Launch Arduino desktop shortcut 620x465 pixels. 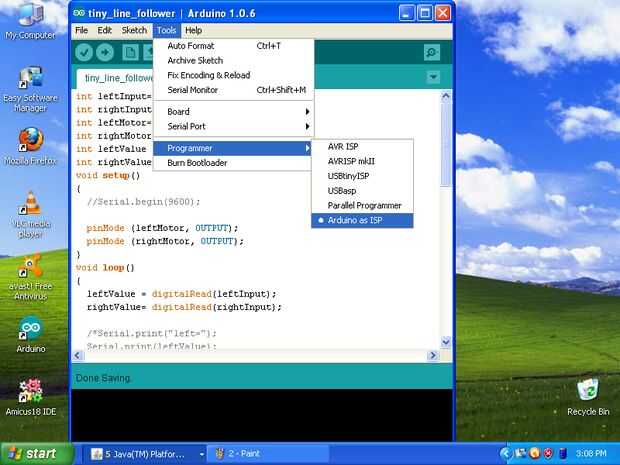tap(30, 334)
